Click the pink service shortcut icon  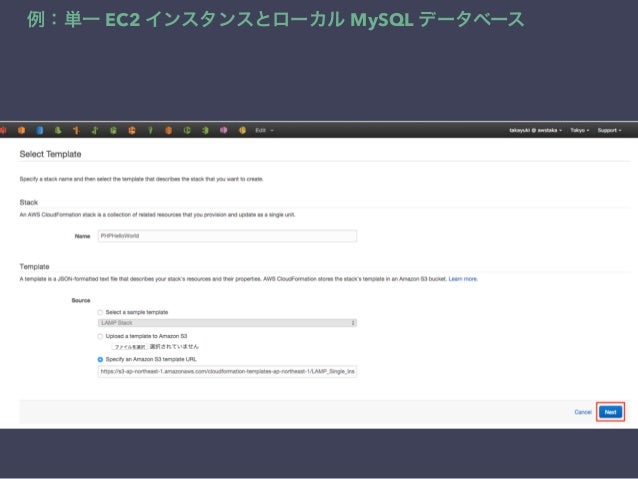(x=223, y=130)
